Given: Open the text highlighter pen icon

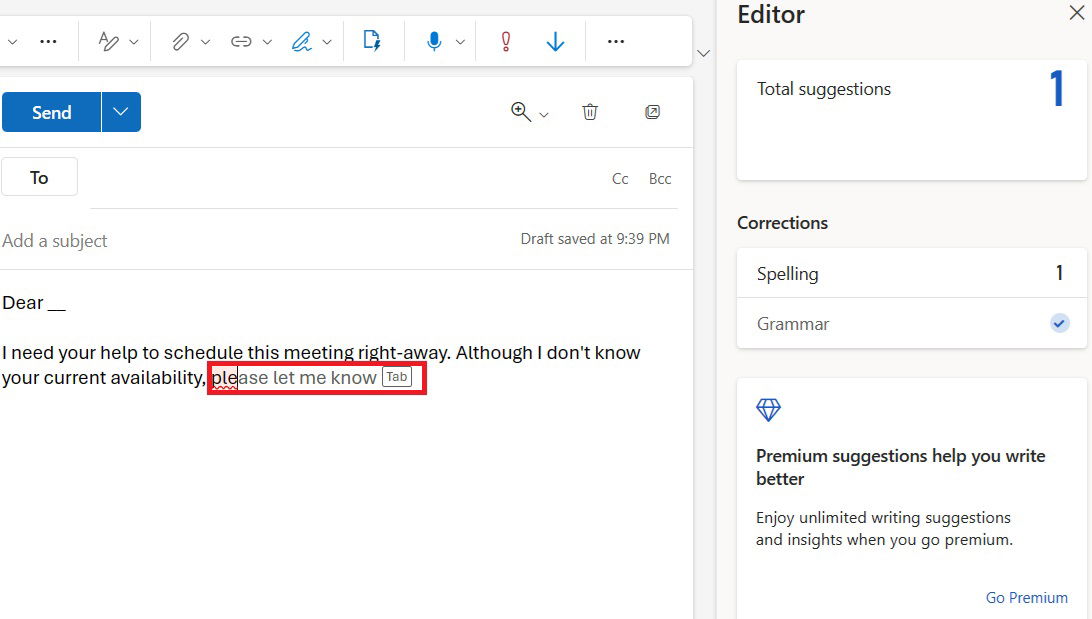Looking at the screenshot, I should (303, 41).
